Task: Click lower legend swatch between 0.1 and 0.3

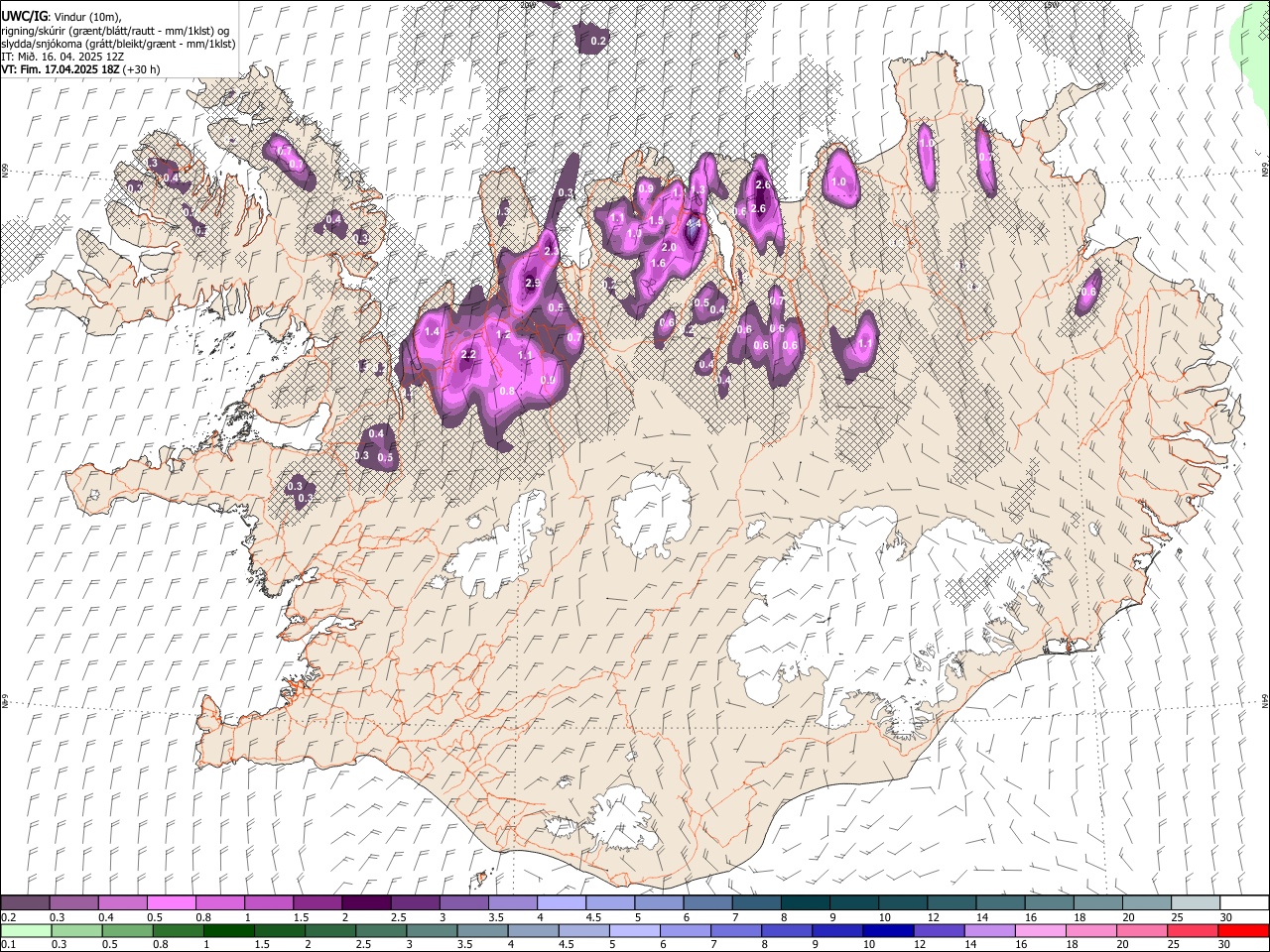Action: (25, 930)
